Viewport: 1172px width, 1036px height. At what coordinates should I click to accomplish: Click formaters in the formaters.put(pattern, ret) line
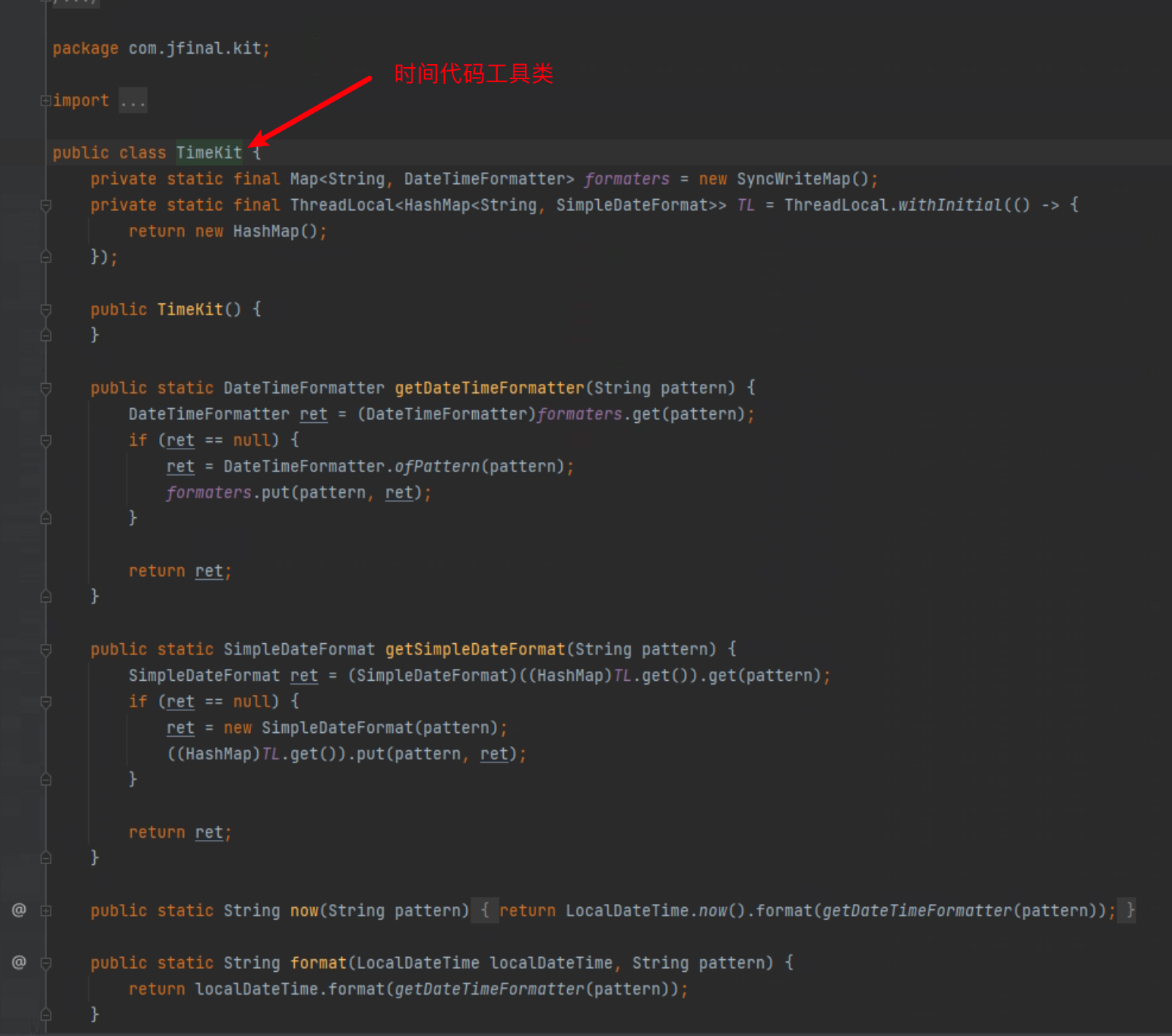209,492
